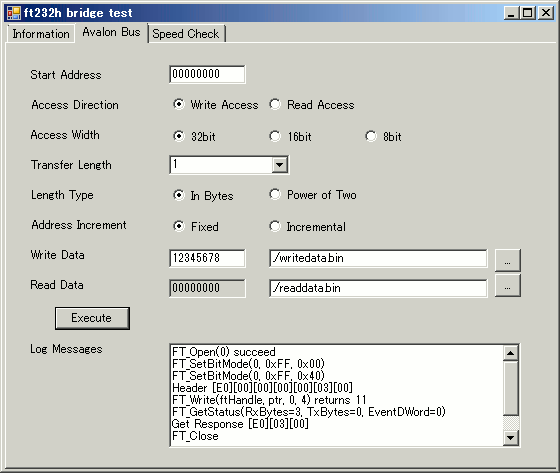
Task: Click log line starting 'FT_GetStatus(RxBytes=3'
Action: point(309,412)
